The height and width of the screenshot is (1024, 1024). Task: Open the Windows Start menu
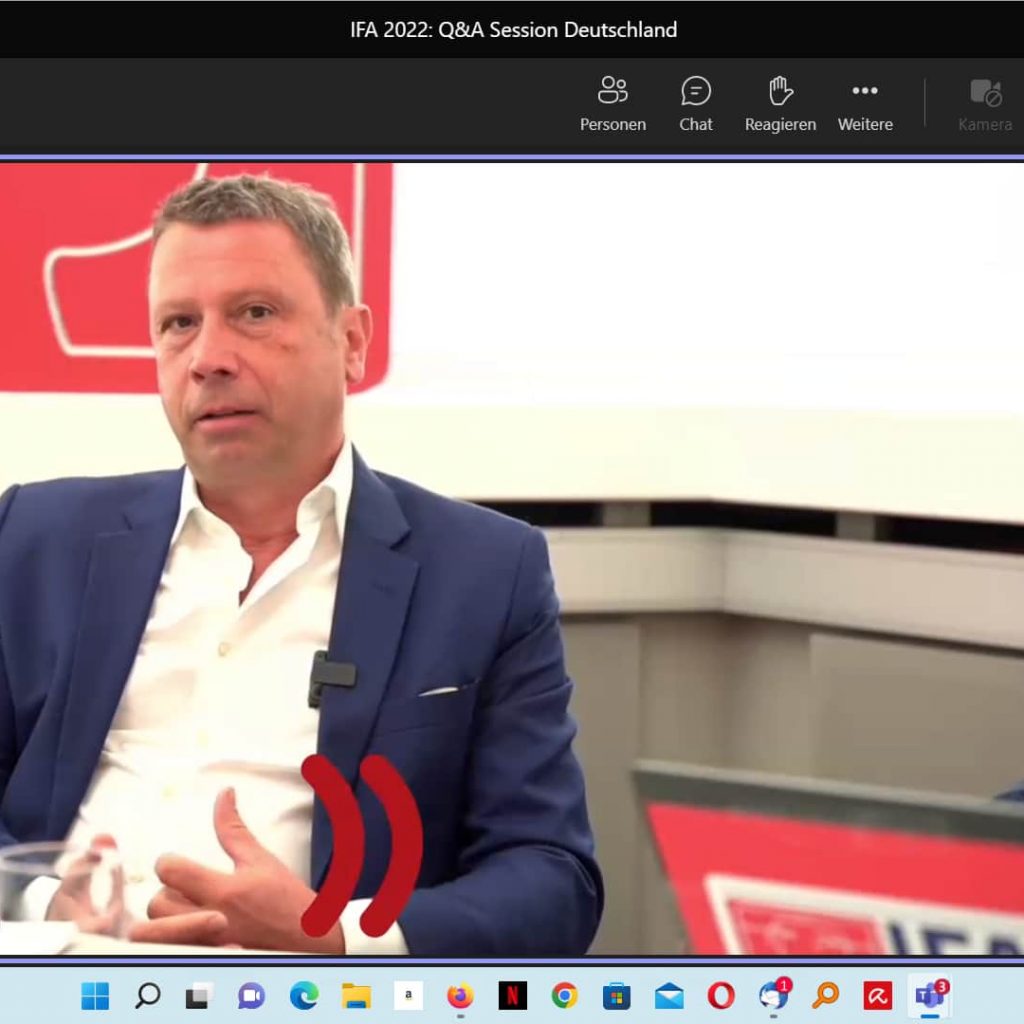[95, 995]
